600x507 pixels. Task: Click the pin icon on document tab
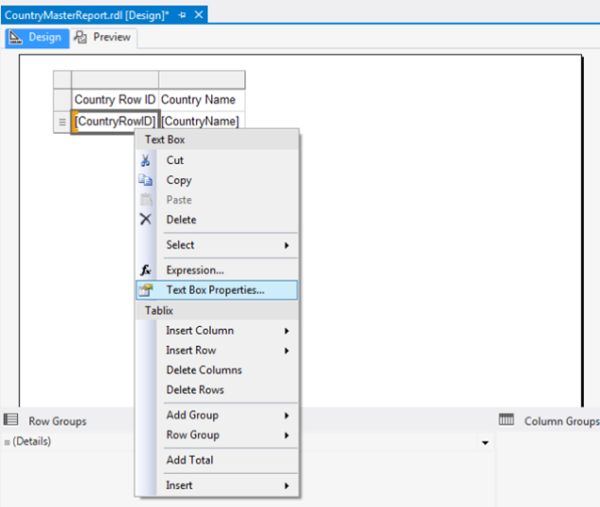(x=183, y=15)
